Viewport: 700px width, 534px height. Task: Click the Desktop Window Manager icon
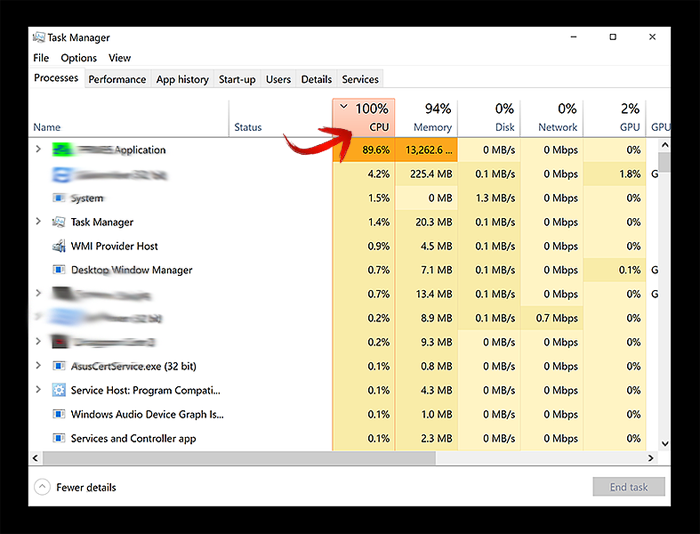click(x=58, y=270)
